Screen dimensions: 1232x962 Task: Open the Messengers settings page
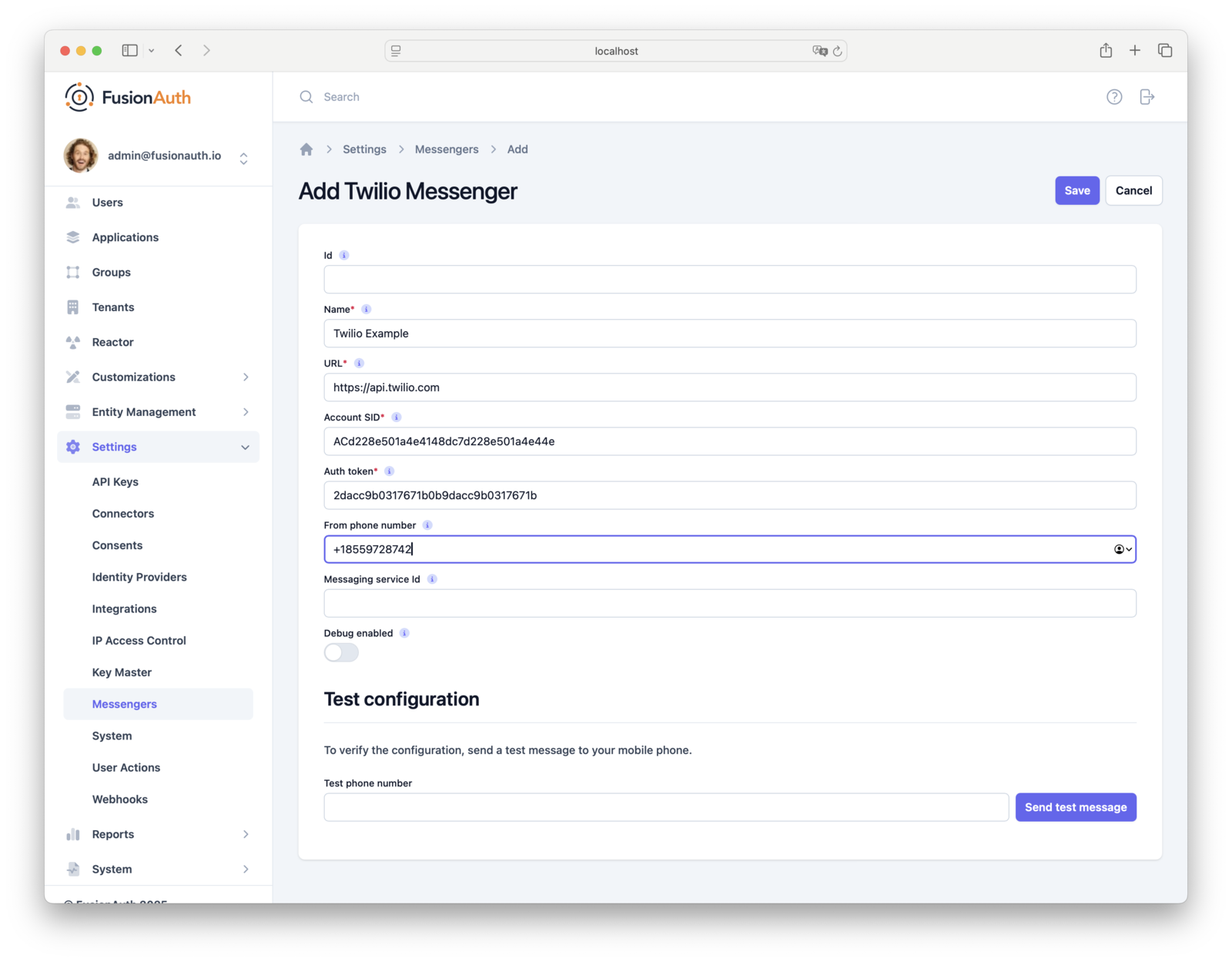click(124, 703)
